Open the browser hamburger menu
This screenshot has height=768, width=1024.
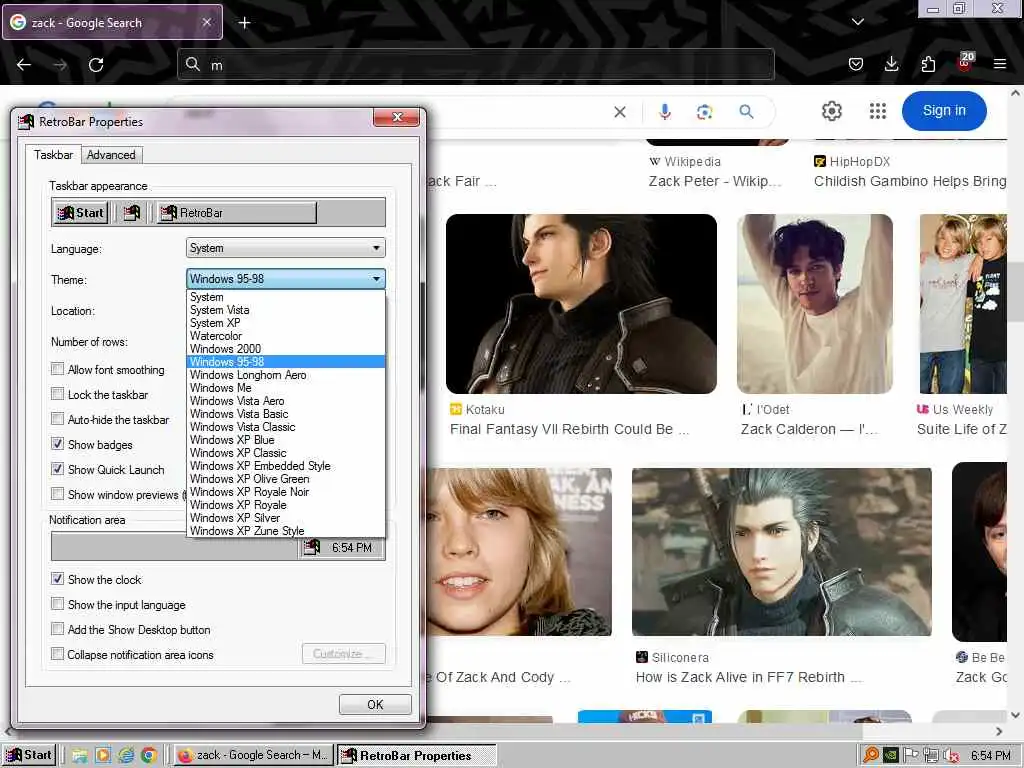click(1000, 64)
